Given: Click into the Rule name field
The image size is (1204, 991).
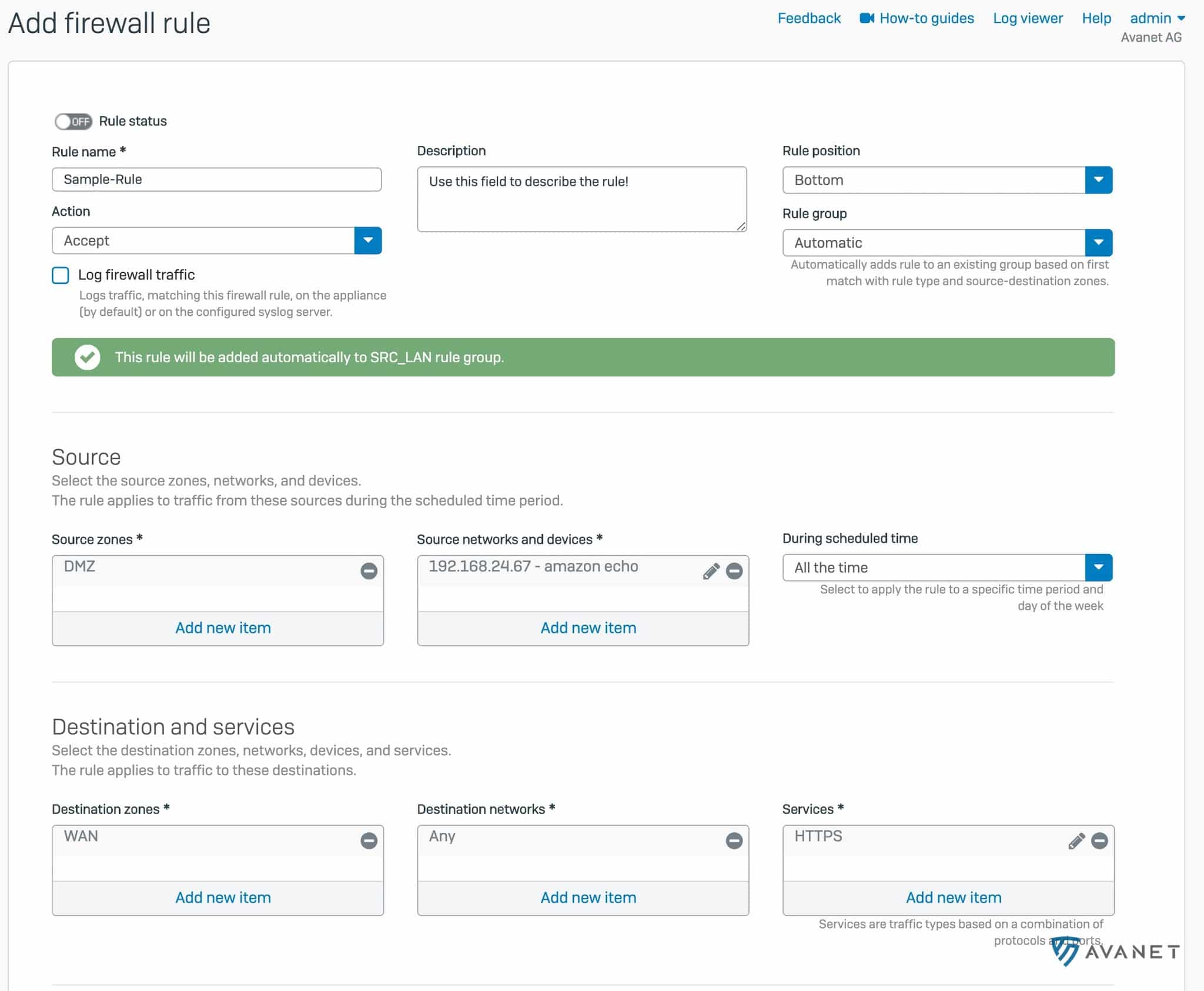Looking at the screenshot, I should click(216, 179).
